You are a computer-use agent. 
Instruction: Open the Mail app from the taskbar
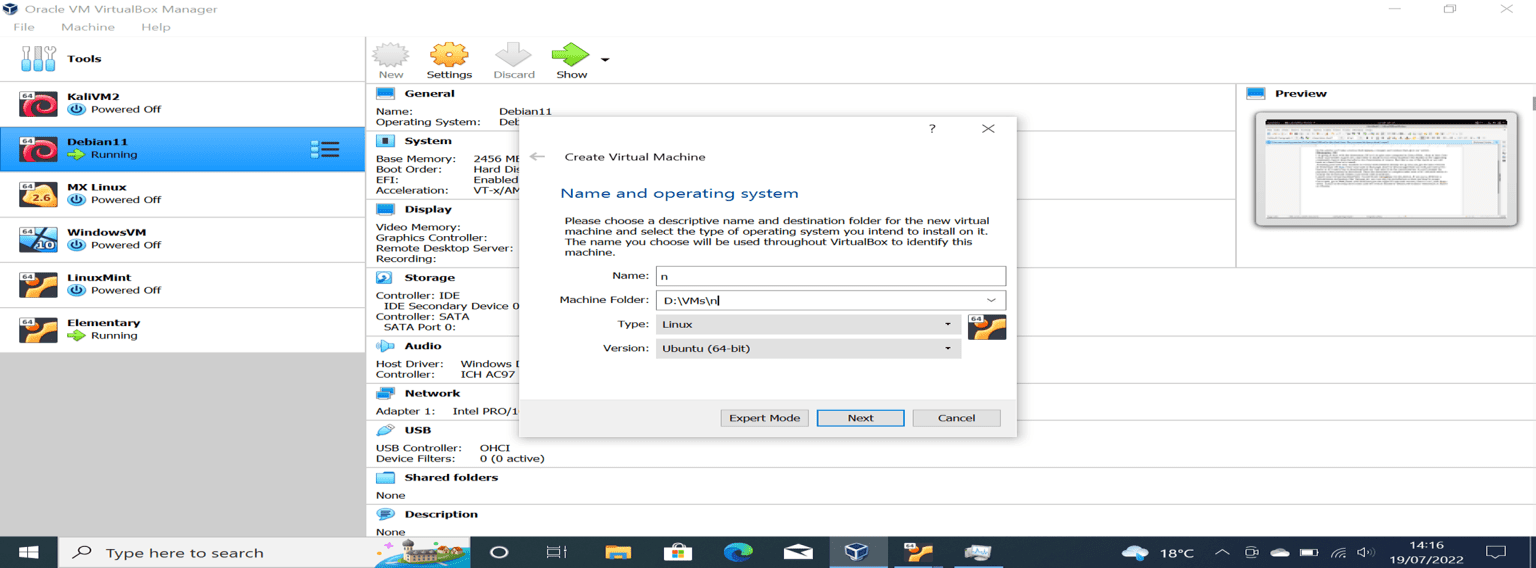coord(798,552)
